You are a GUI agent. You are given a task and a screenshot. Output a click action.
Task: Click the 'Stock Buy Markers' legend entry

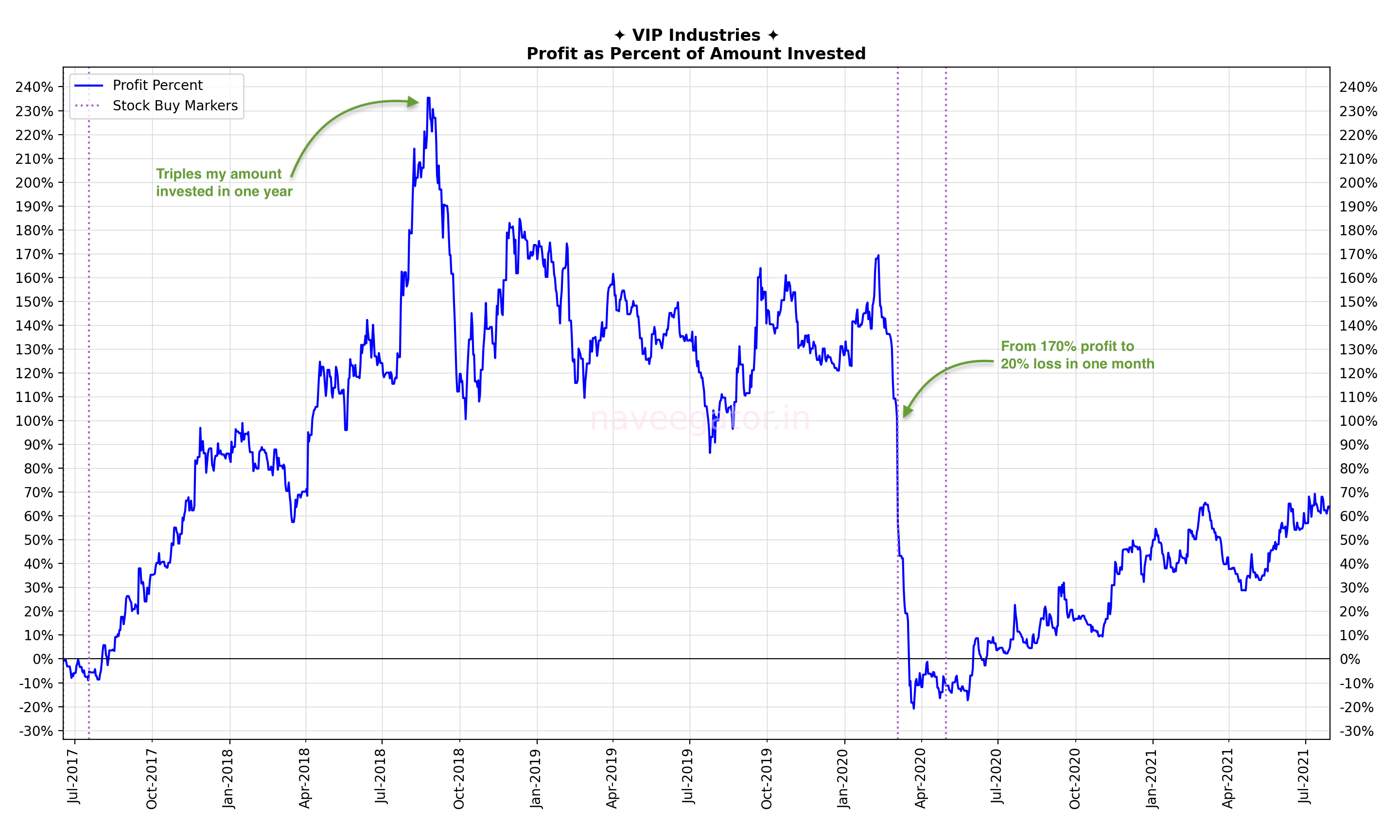(x=175, y=106)
